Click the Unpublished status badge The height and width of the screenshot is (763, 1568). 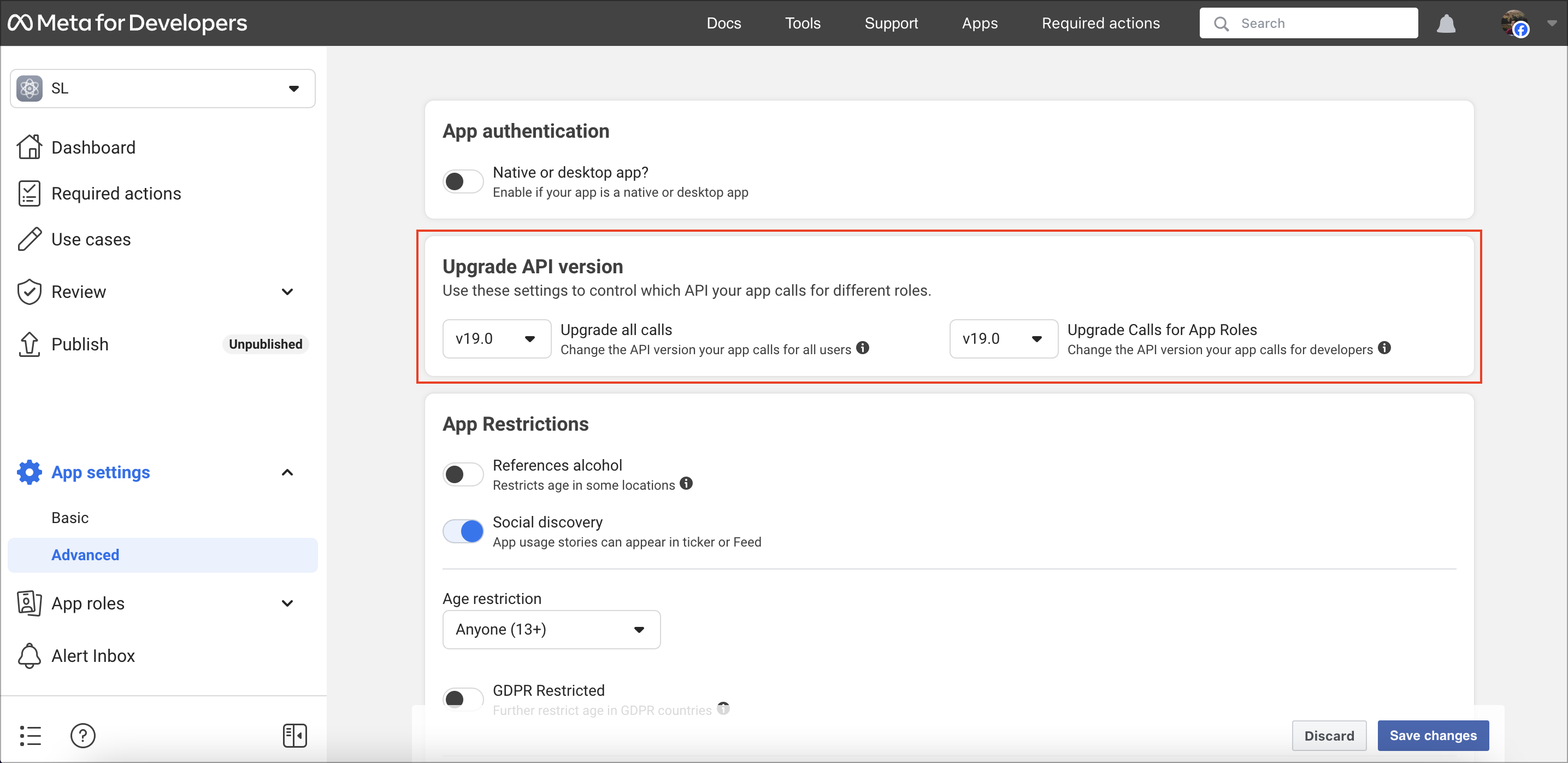(x=266, y=344)
